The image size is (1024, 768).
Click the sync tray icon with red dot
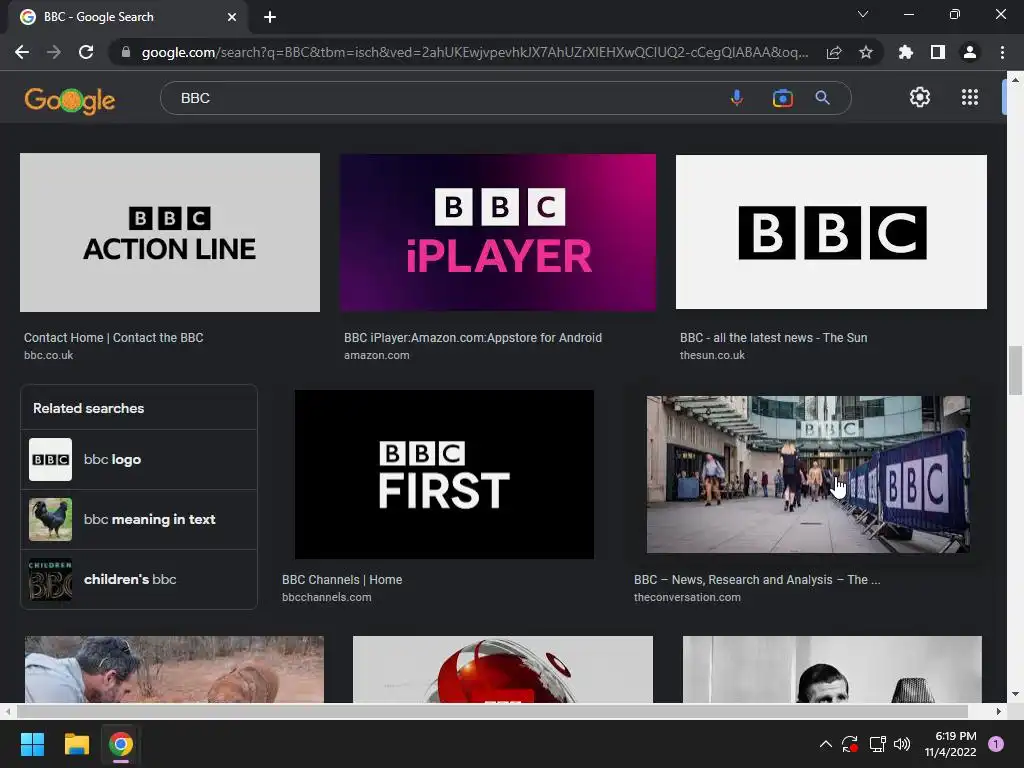850,744
